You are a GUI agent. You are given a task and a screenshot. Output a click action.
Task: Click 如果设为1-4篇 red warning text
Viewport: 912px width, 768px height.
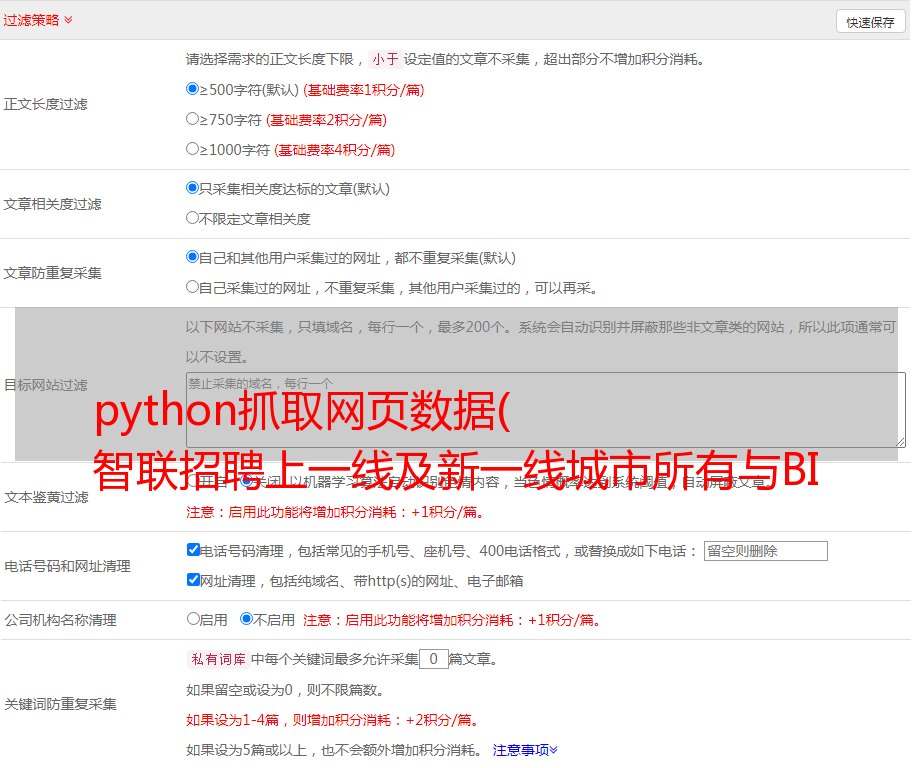pos(334,720)
